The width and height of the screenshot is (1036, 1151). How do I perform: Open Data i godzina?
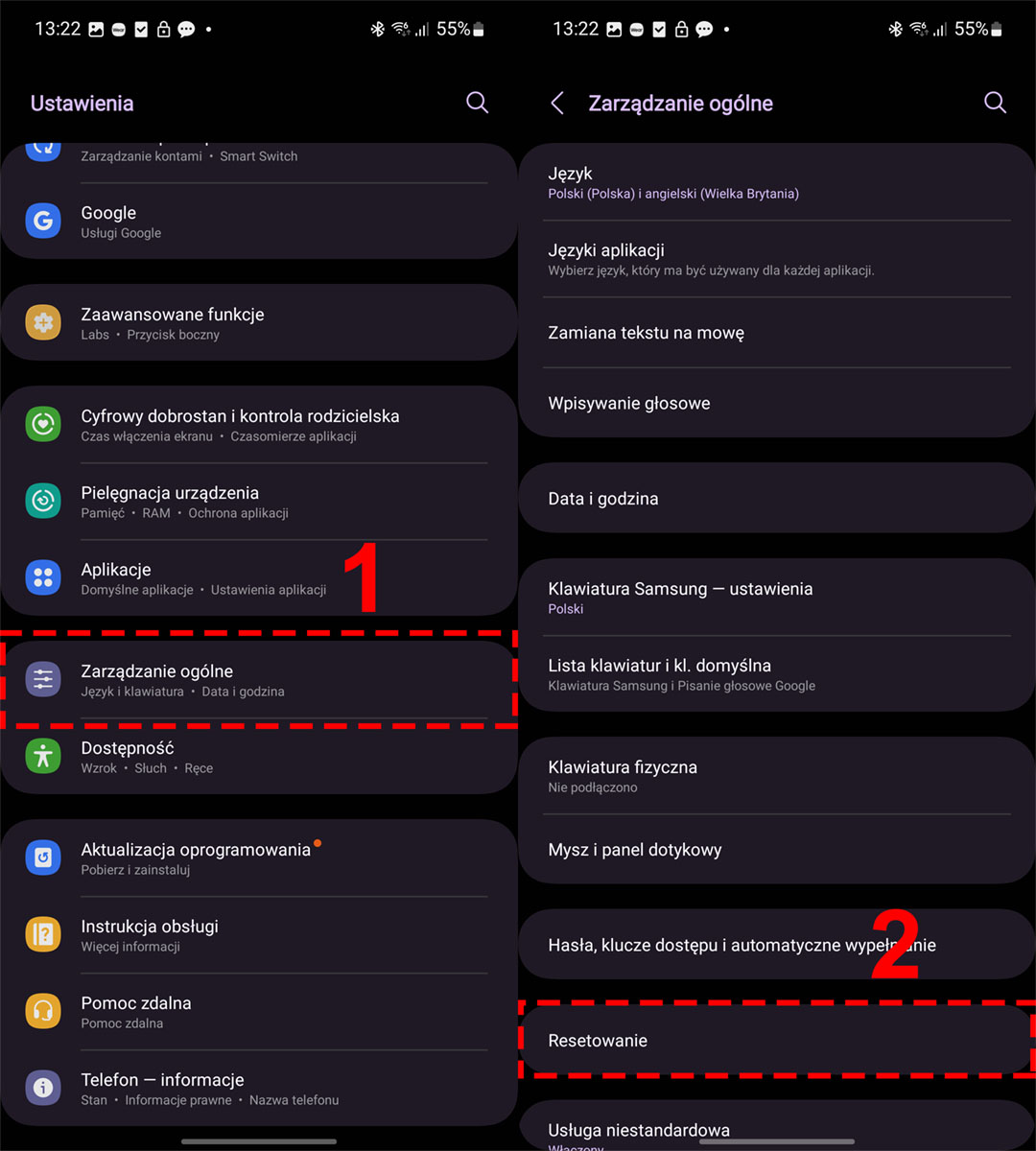click(x=777, y=498)
